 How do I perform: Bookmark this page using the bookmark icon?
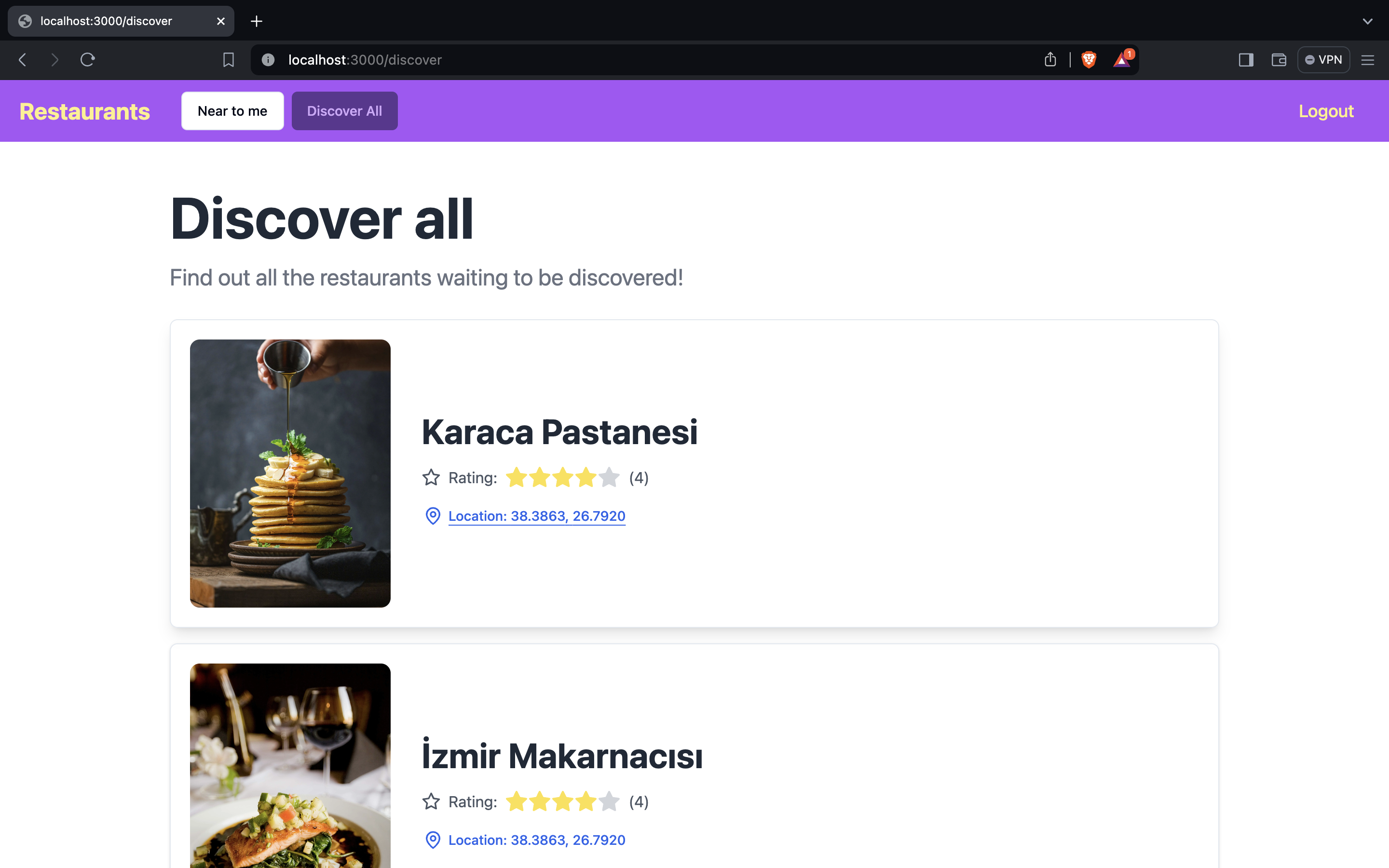(229, 60)
